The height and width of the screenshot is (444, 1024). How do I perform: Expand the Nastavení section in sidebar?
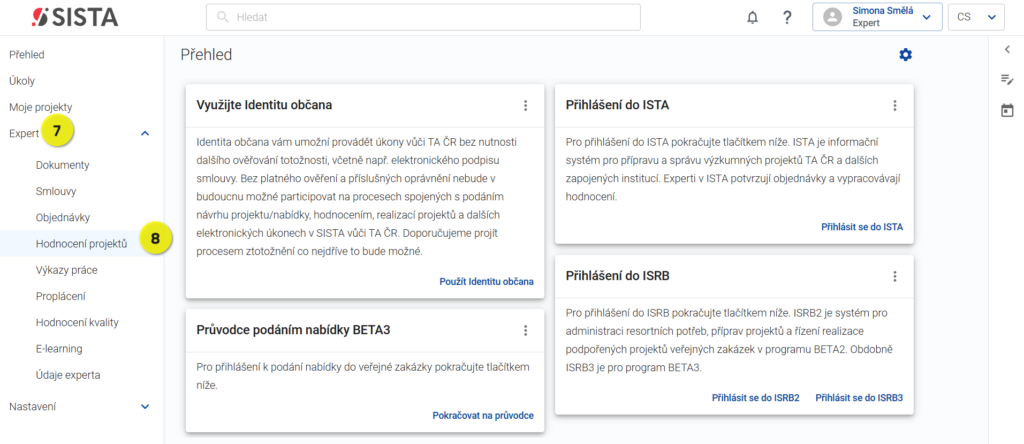coord(145,407)
